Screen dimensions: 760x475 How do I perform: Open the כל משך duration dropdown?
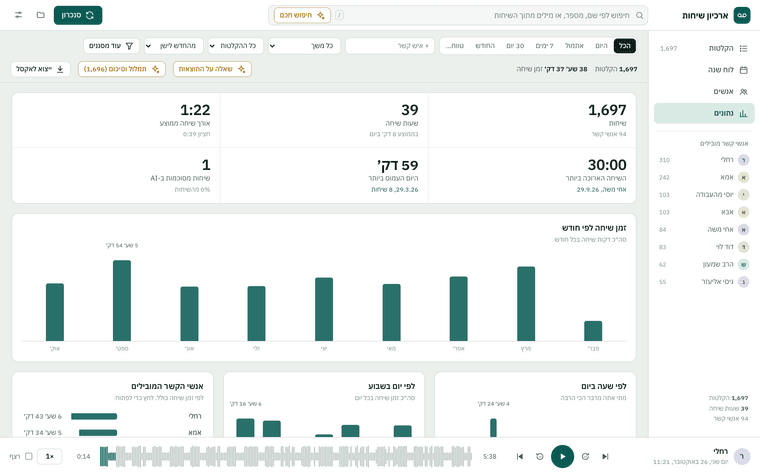click(x=304, y=46)
